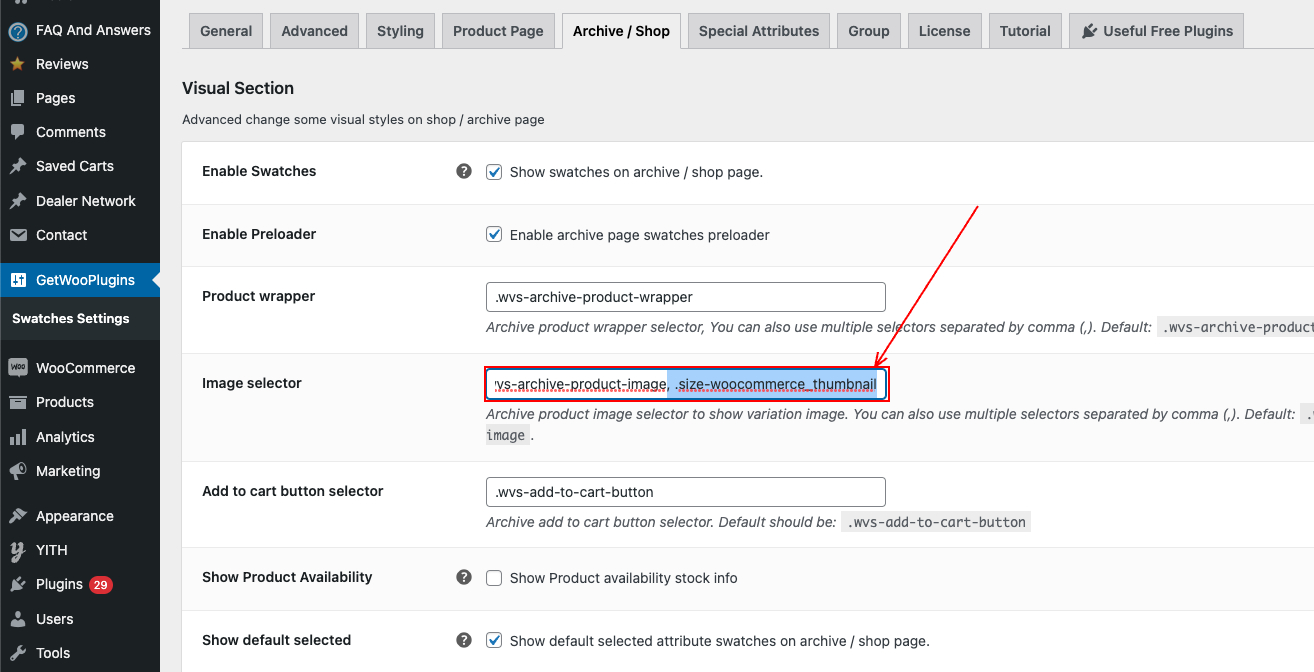
Task: Click the Saved Carts pin icon
Action: (17, 166)
